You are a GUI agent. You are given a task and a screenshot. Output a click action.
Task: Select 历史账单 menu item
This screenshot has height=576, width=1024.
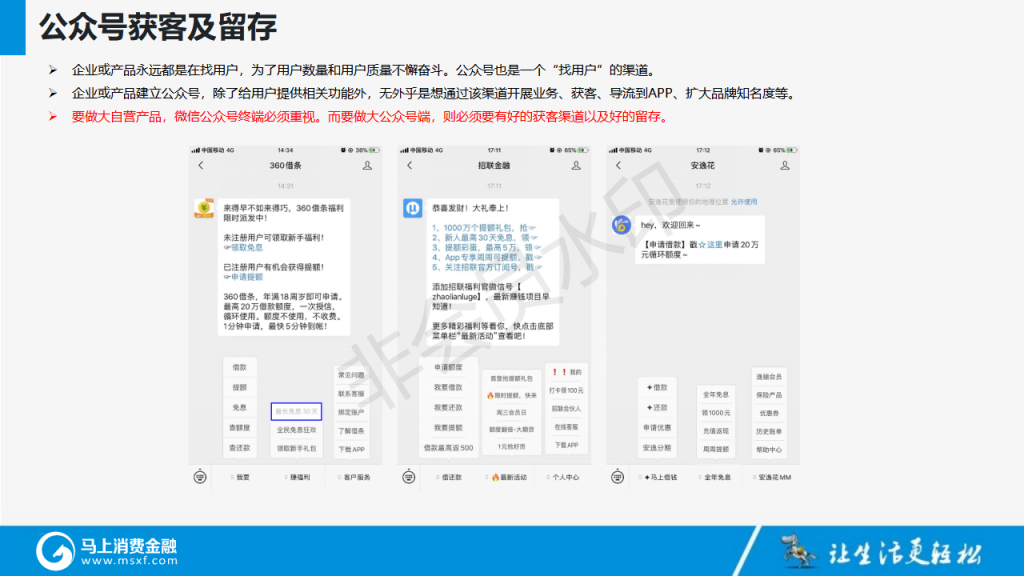(x=769, y=432)
